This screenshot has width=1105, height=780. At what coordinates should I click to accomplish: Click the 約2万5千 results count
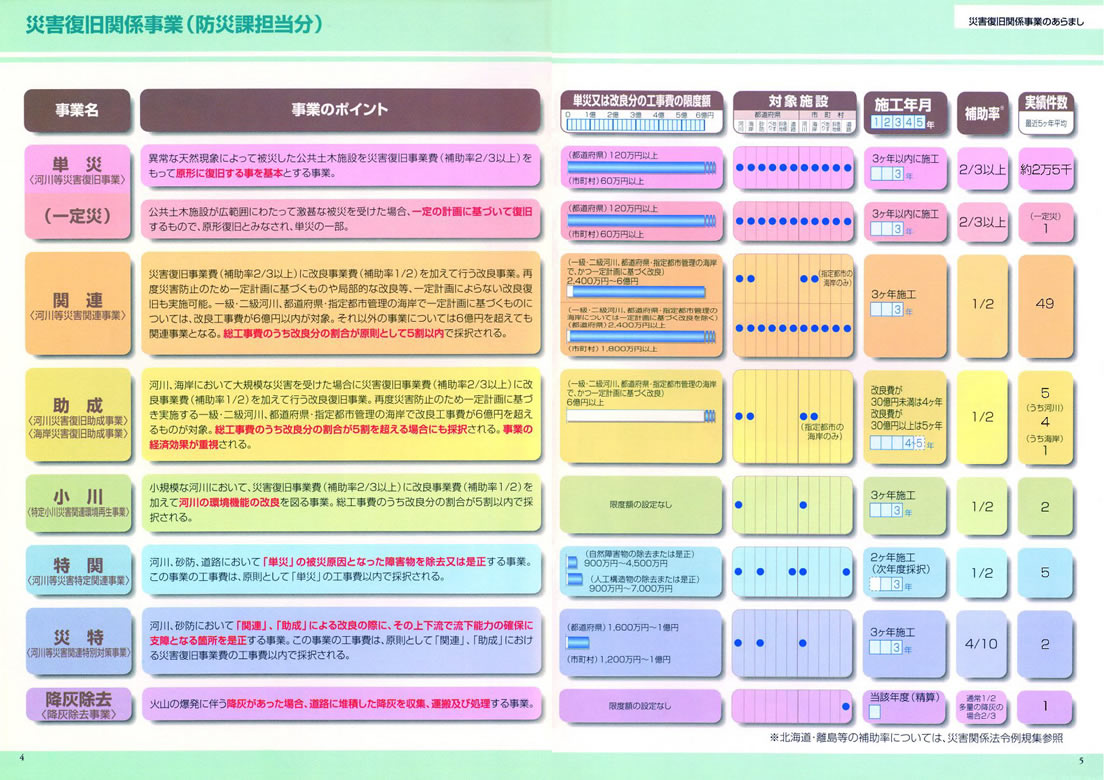[1046, 169]
